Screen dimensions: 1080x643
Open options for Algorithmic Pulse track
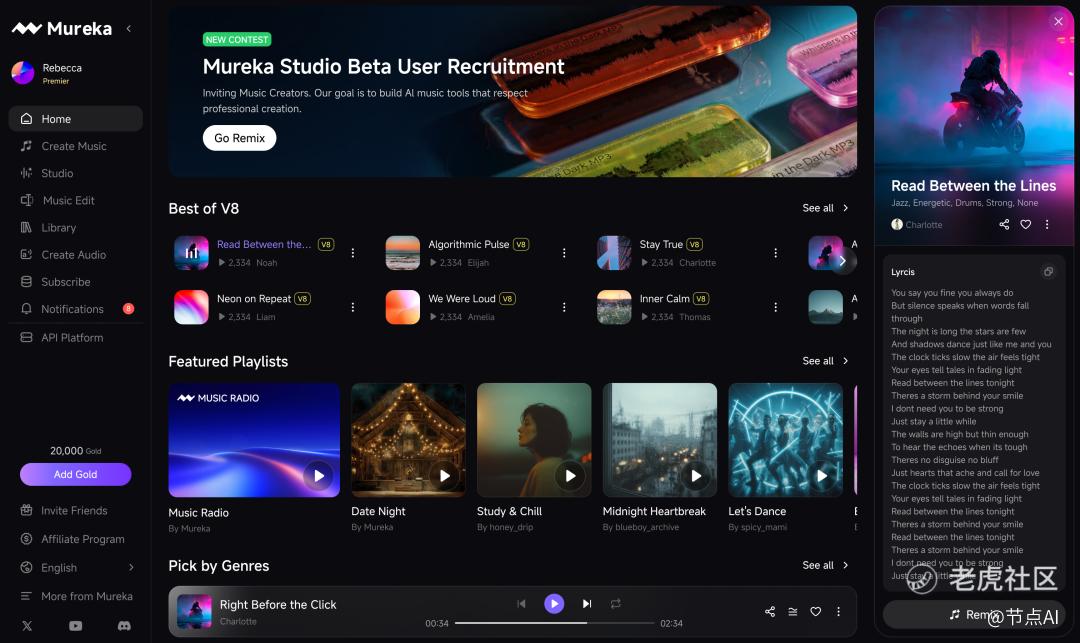pos(564,253)
